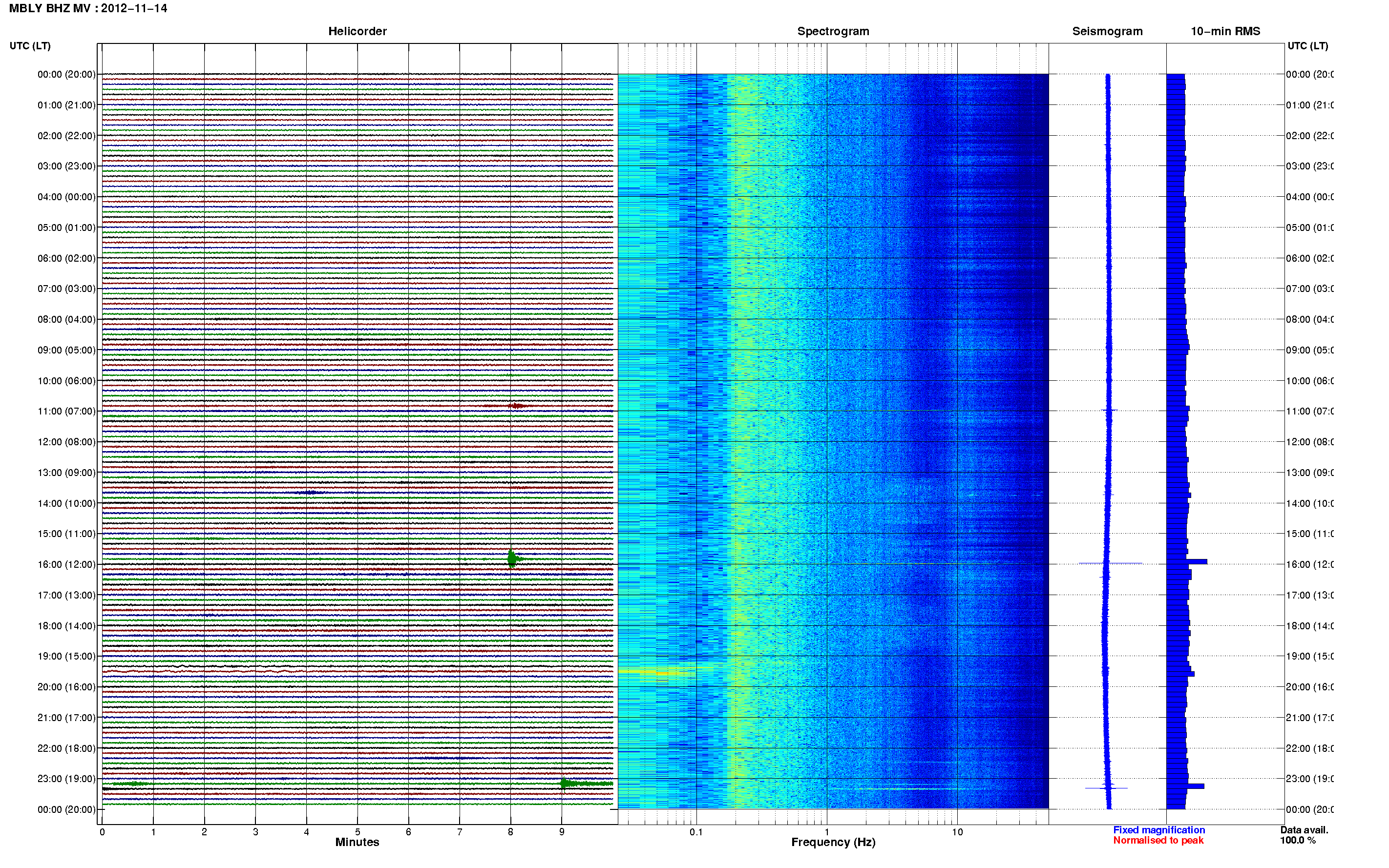1389x868 pixels.
Task: Click the '100.0 %' availability value
Action: pos(1298,840)
